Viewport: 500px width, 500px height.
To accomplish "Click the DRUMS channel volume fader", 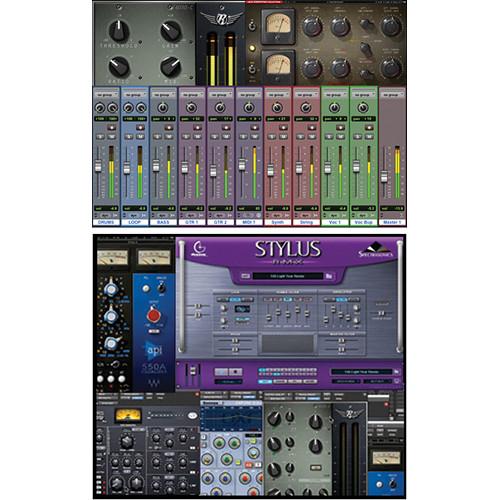I will [x=98, y=166].
